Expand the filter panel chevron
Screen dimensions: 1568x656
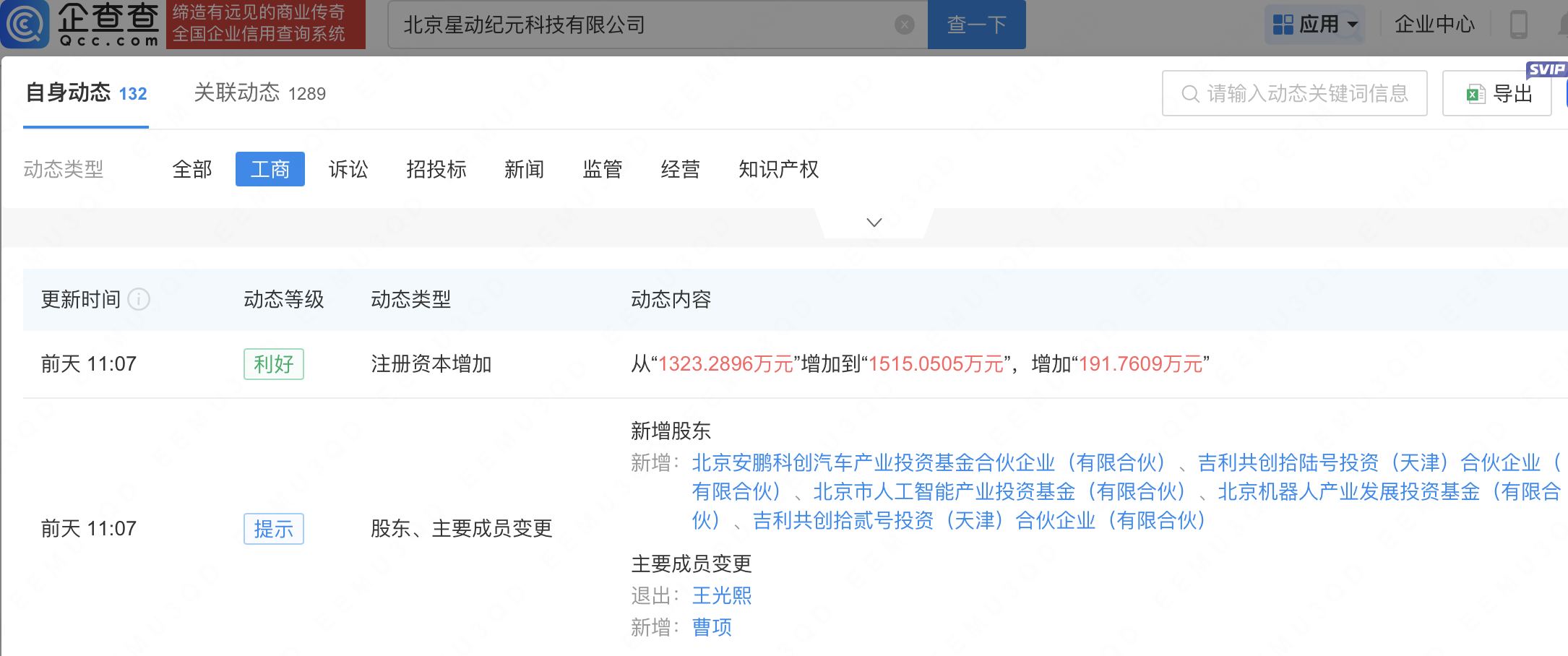874,223
